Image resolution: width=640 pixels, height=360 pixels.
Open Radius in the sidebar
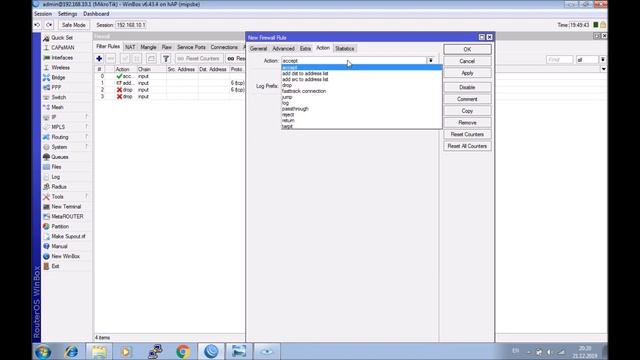tap(59, 187)
